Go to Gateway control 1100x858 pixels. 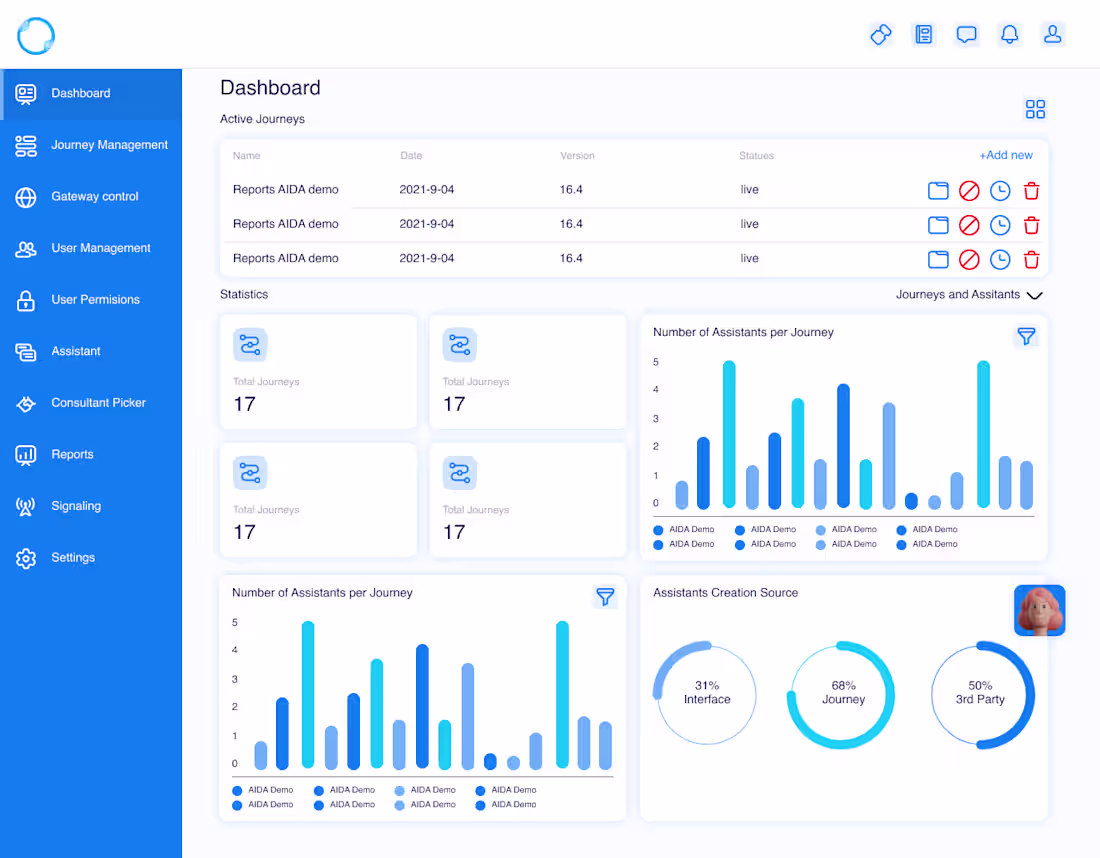(x=91, y=196)
